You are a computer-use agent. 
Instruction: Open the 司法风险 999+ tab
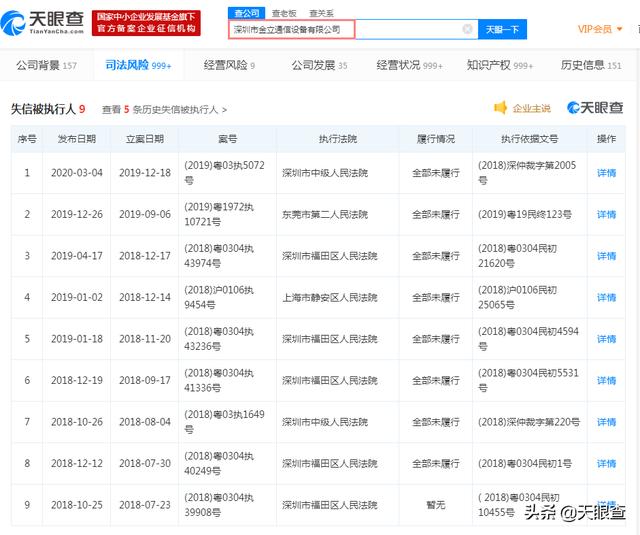[138, 65]
